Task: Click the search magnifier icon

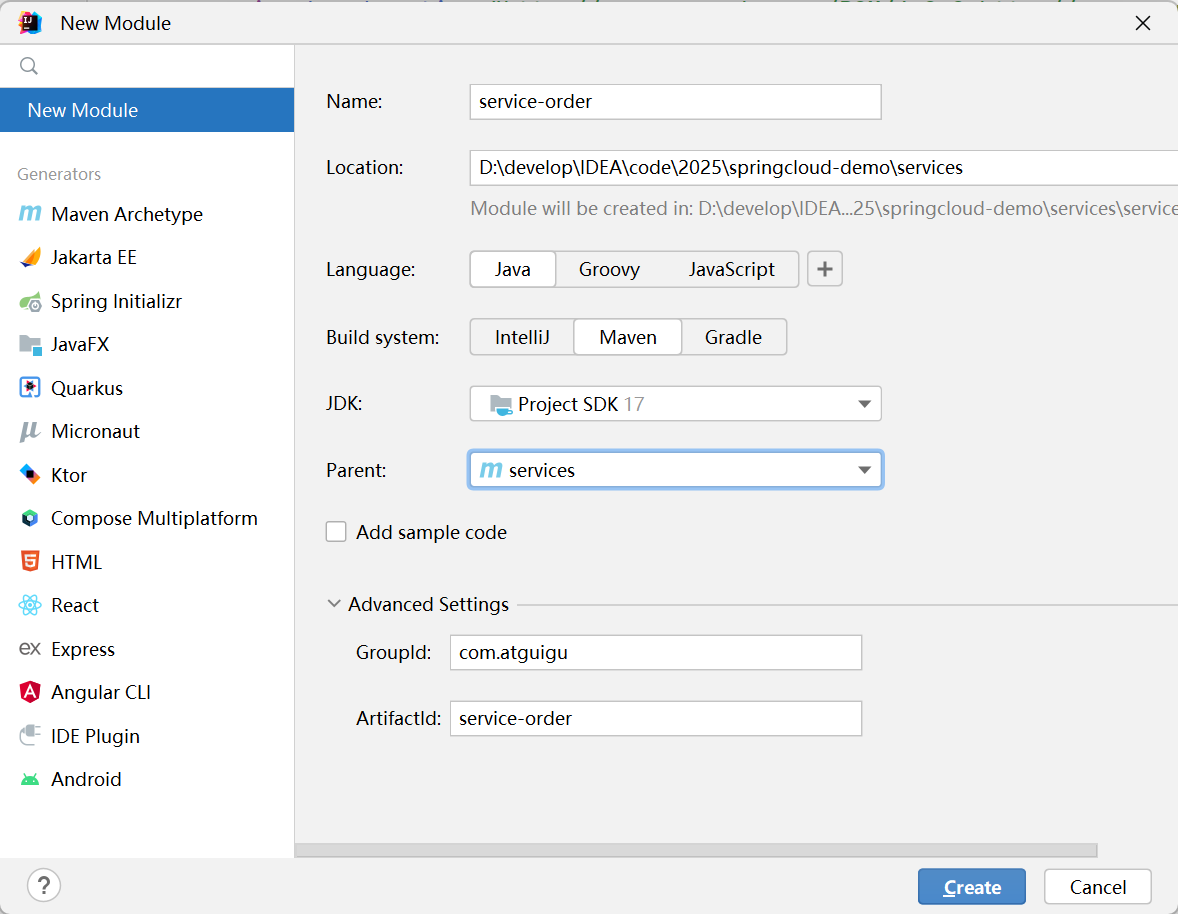Action: click(29, 66)
